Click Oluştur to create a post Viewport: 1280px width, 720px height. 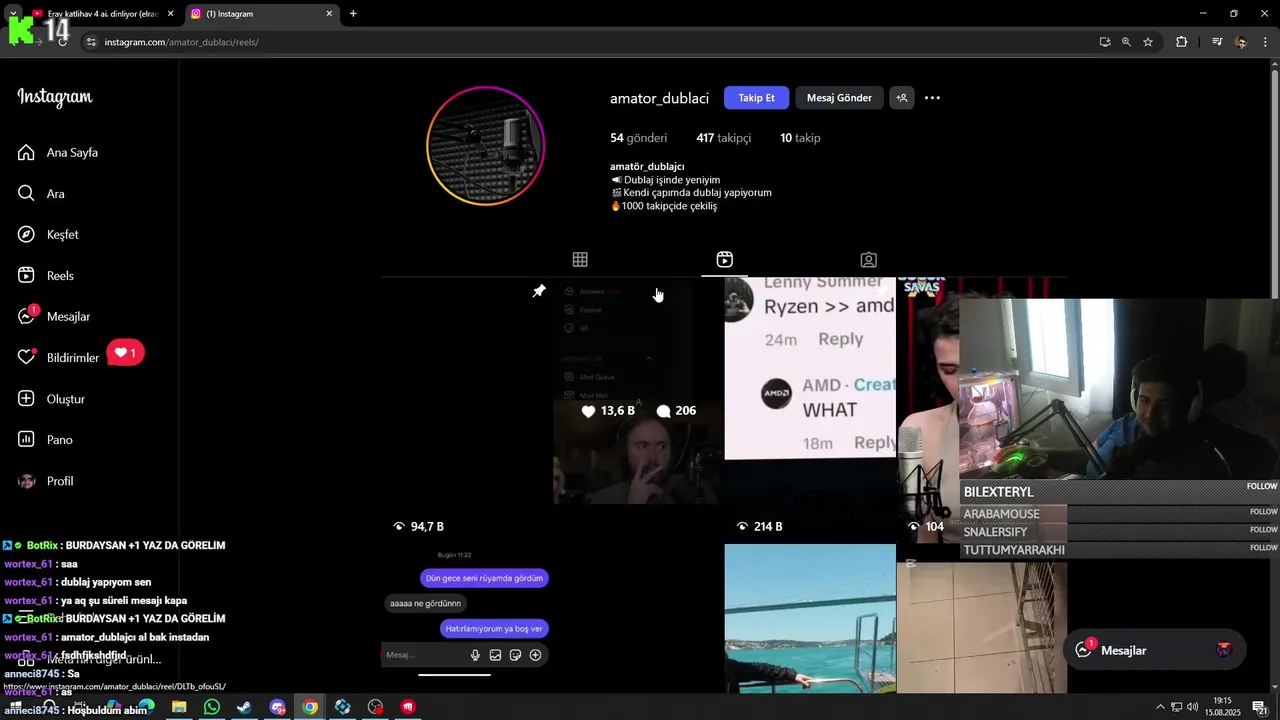(52, 399)
